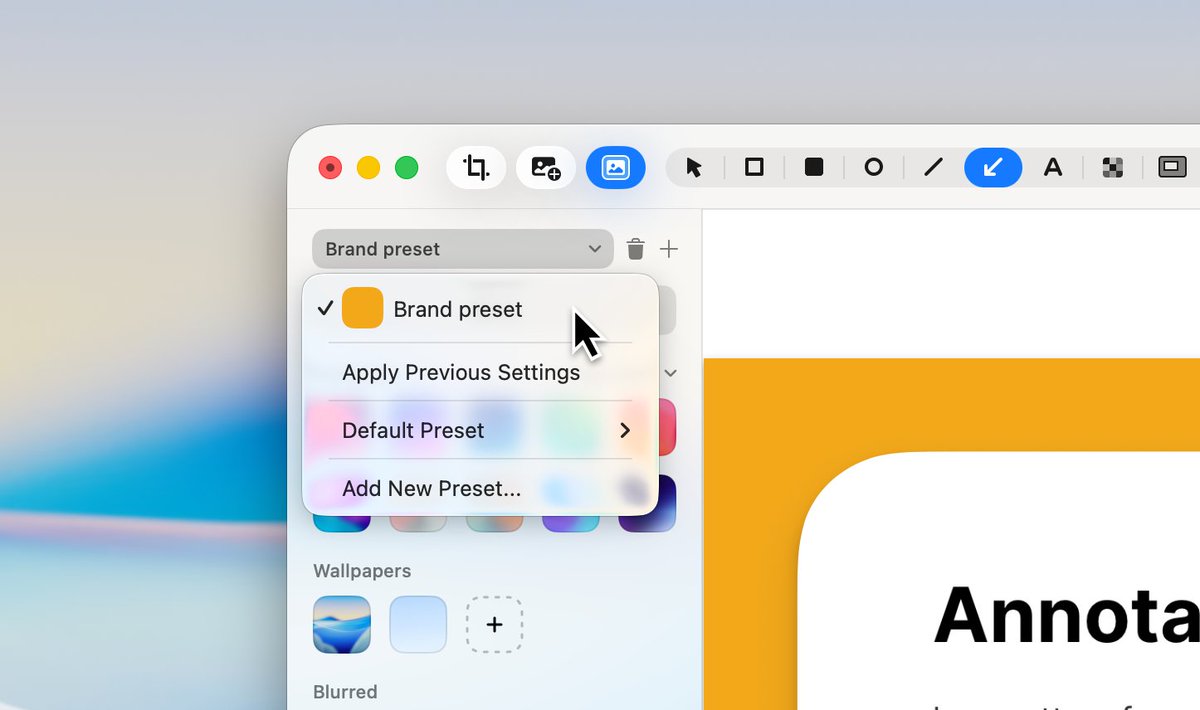The height and width of the screenshot is (710, 1200).
Task: Choose the outlined rectangle tool
Action: [x=754, y=167]
